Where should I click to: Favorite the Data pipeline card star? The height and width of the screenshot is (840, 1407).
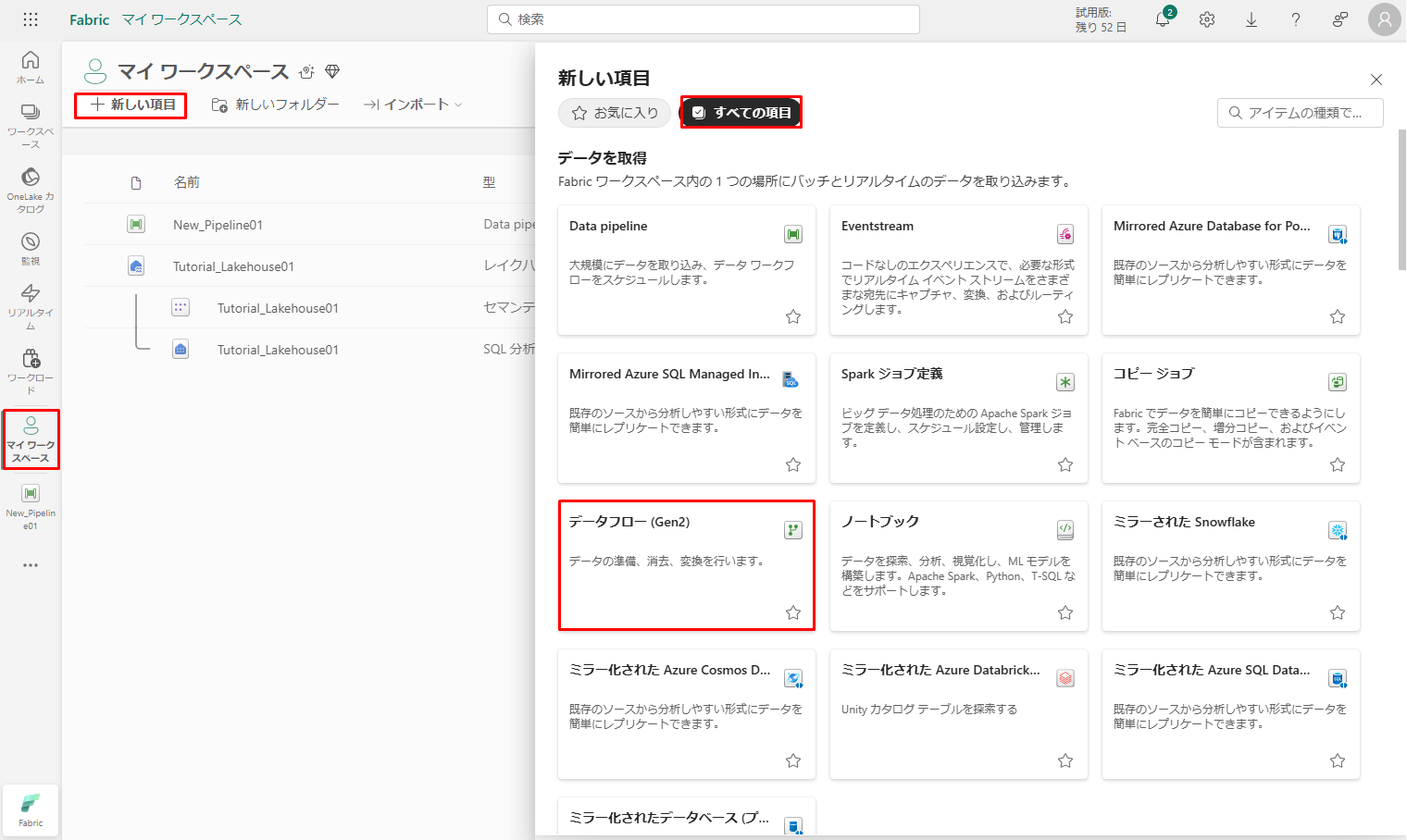793,316
